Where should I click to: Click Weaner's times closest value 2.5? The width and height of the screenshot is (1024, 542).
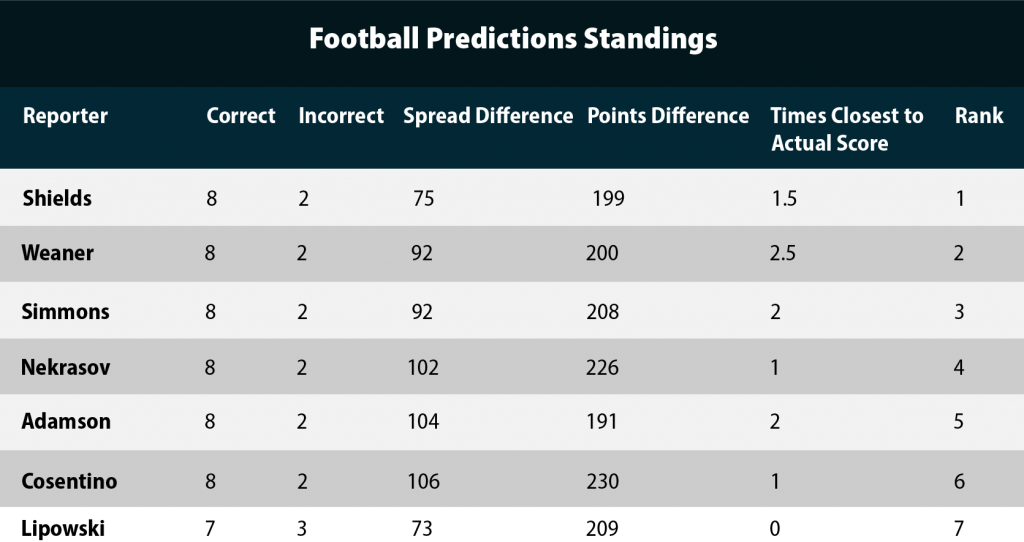[x=782, y=253]
